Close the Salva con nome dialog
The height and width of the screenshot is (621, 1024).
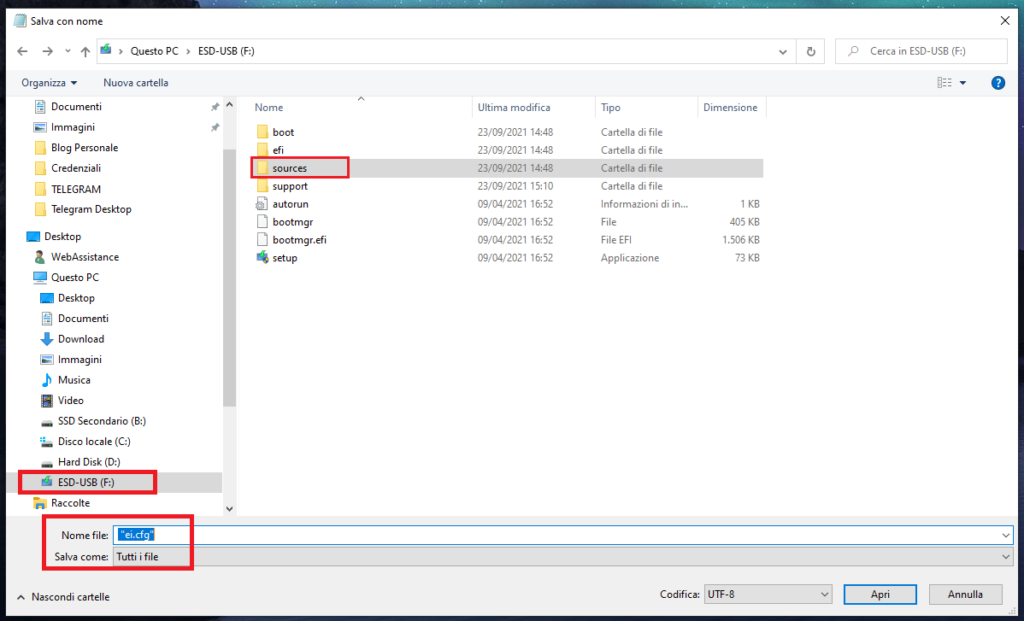[x=1005, y=21]
